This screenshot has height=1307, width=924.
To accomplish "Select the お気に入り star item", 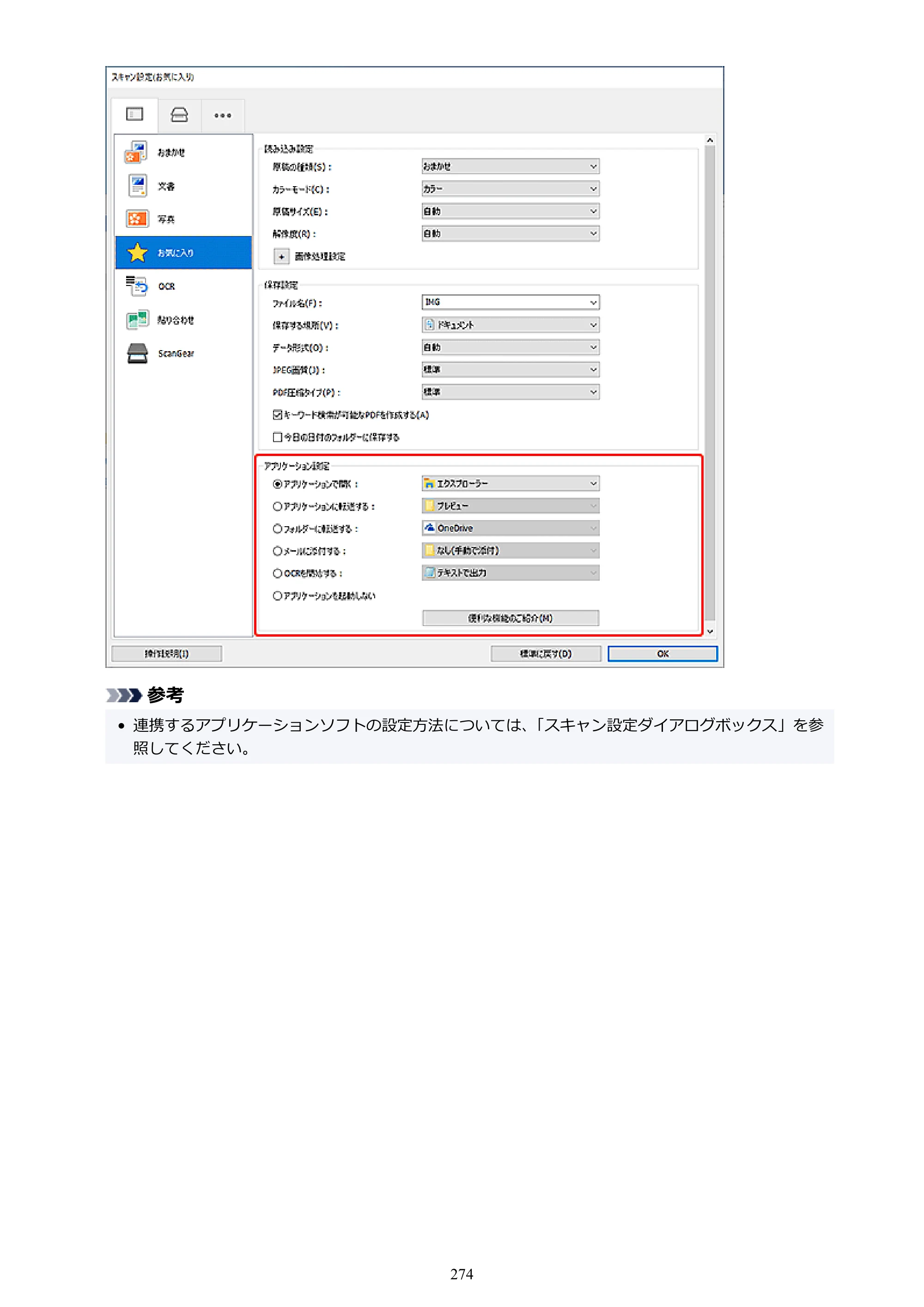I will (x=183, y=253).
